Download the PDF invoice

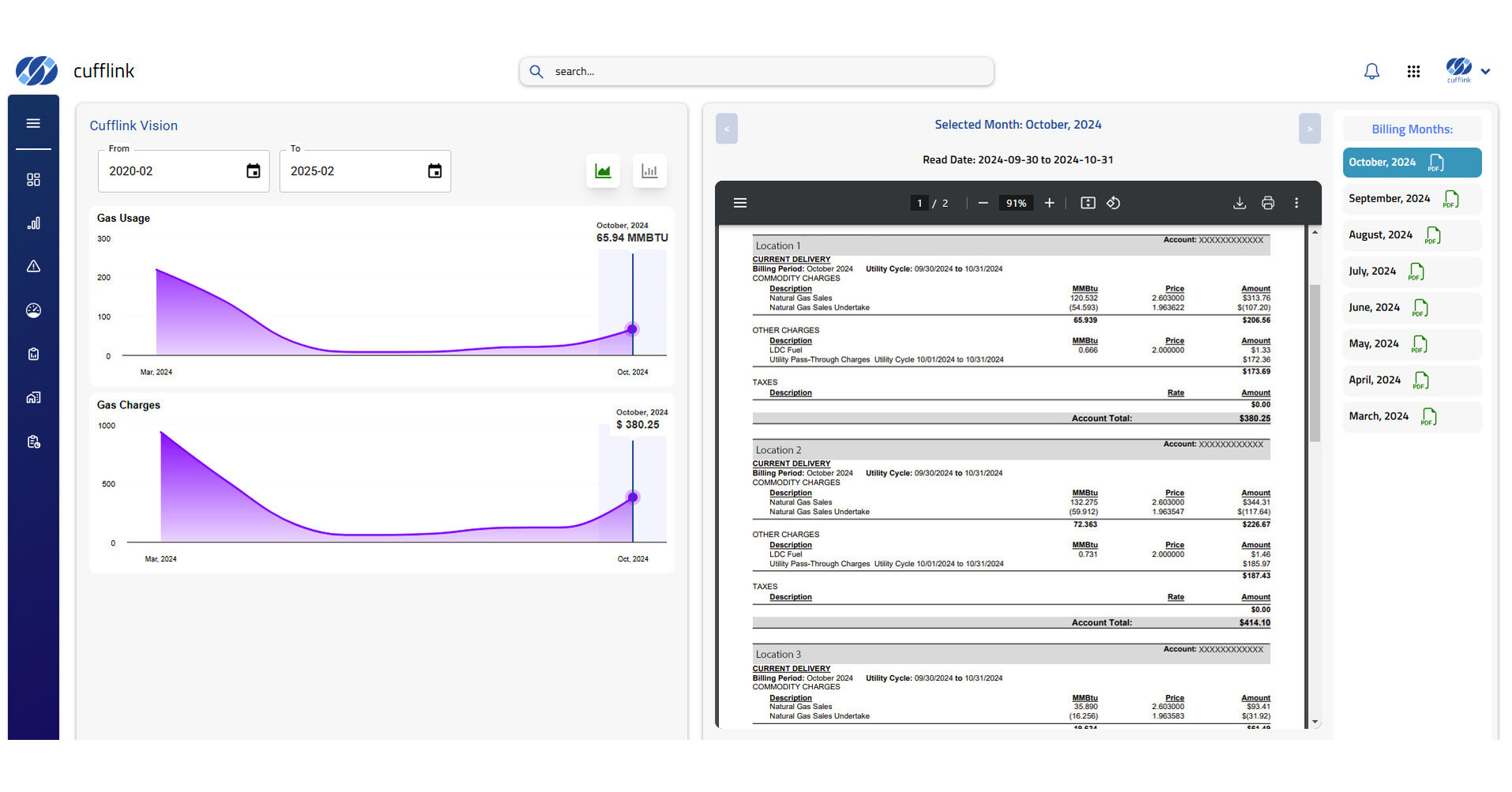click(x=1239, y=203)
